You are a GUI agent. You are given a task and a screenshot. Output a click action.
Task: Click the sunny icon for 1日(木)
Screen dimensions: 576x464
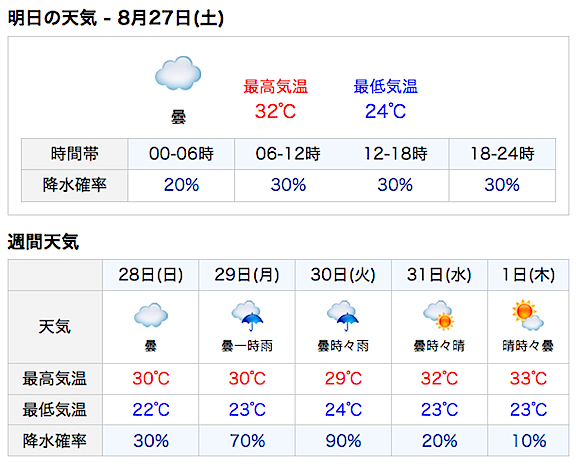pyautogui.click(x=528, y=315)
